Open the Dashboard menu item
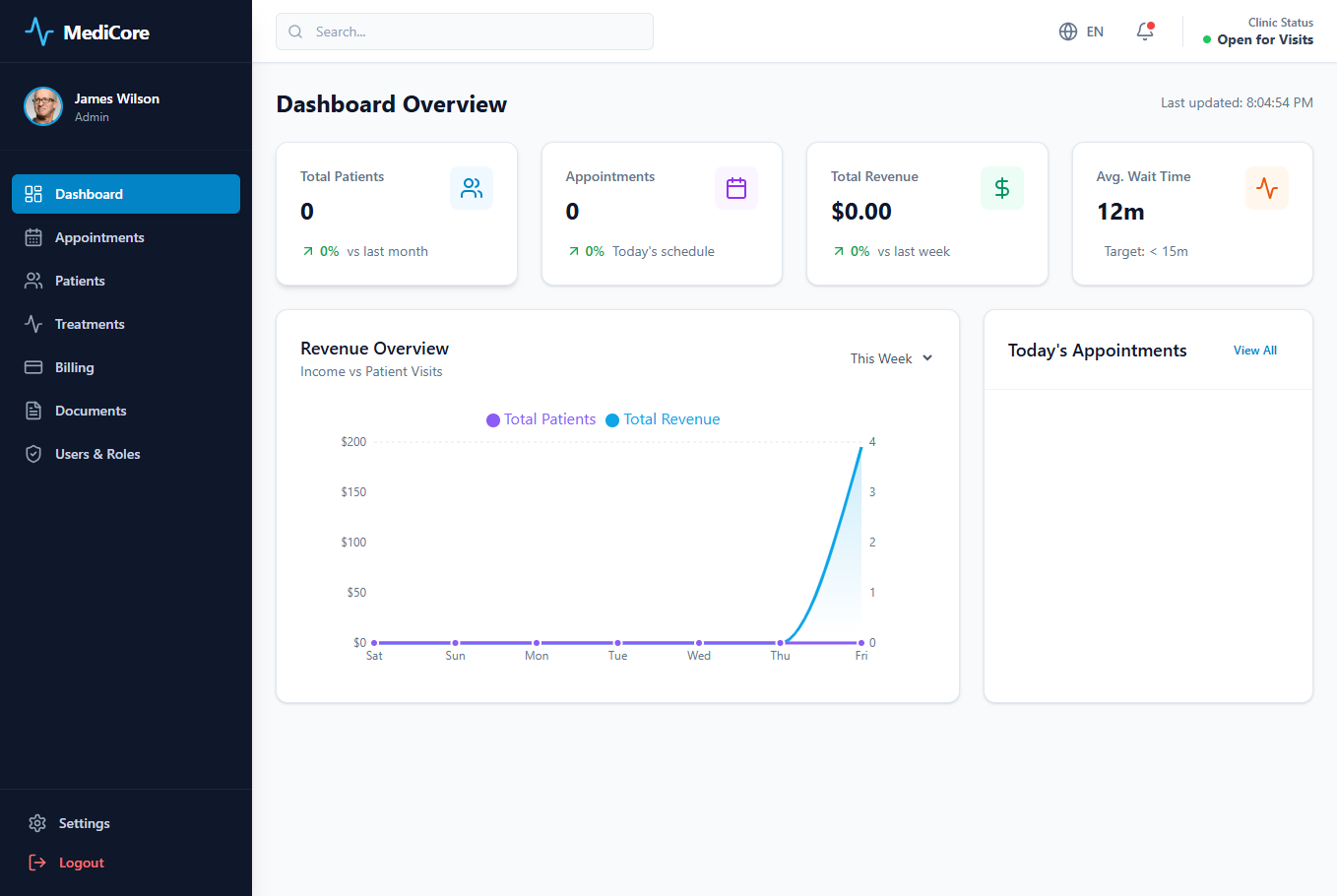 [126, 194]
